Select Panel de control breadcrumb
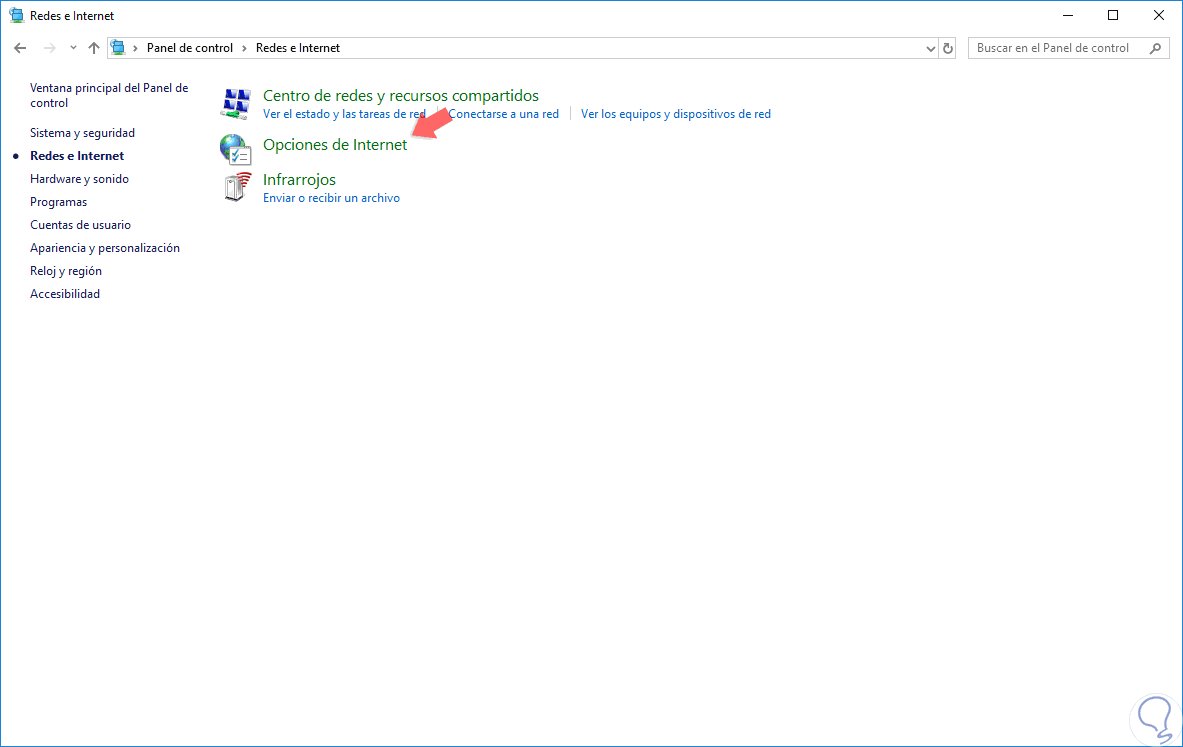This screenshot has height=747, width=1183. click(189, 48)
